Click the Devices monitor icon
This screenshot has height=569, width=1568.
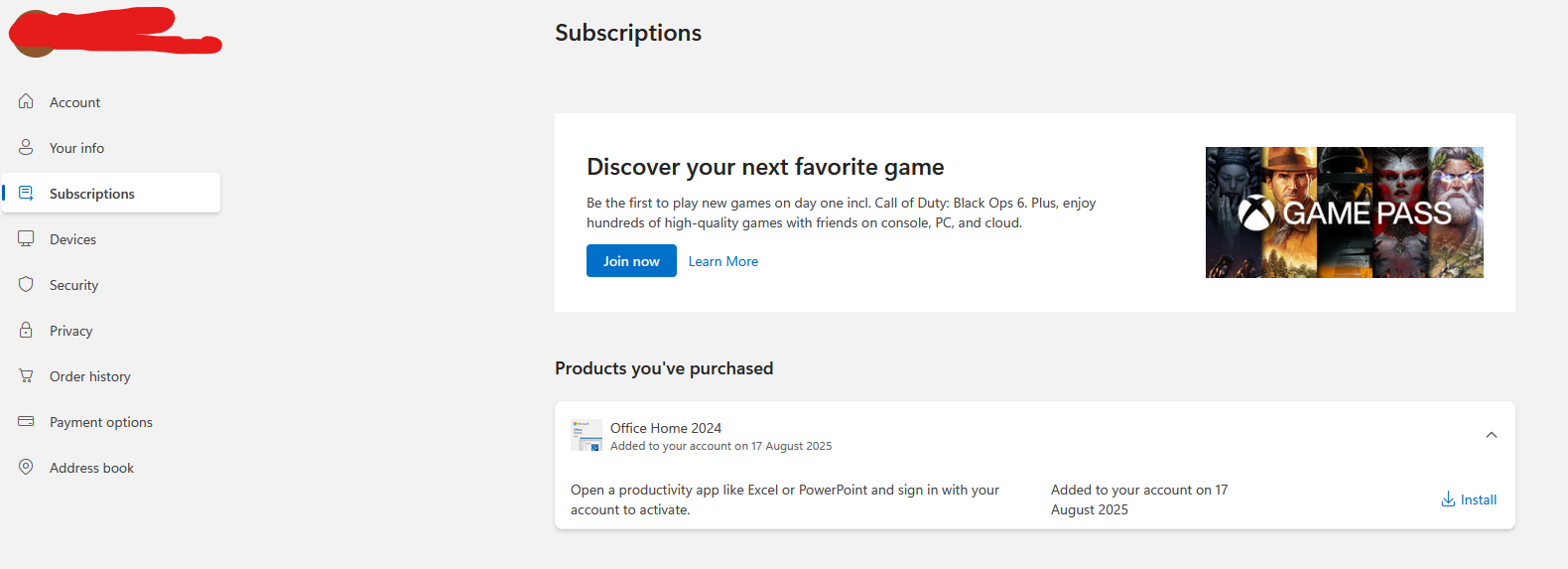[x=26, y=238]
